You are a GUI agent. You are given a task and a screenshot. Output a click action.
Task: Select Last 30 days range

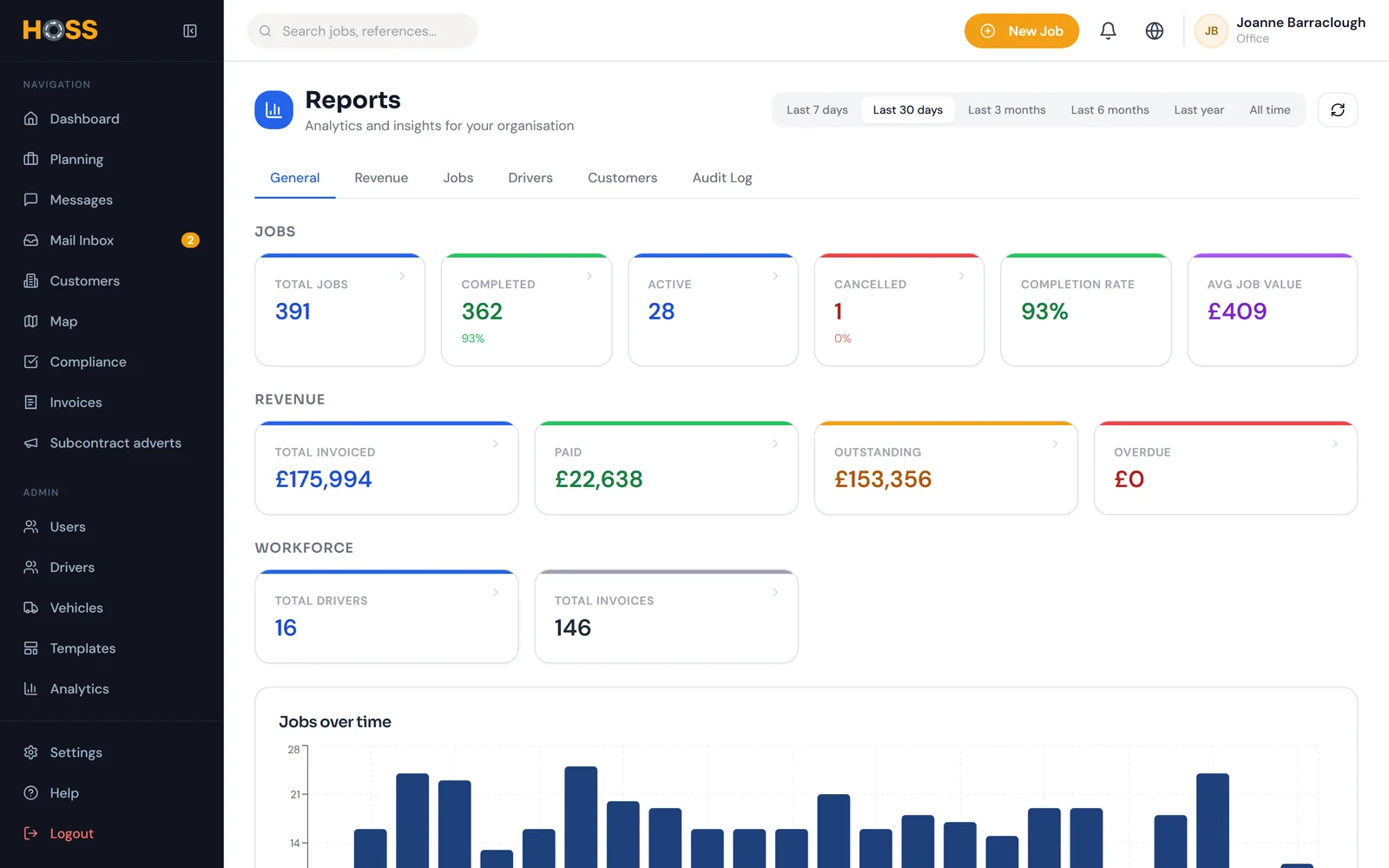click(x=907, y=110)
